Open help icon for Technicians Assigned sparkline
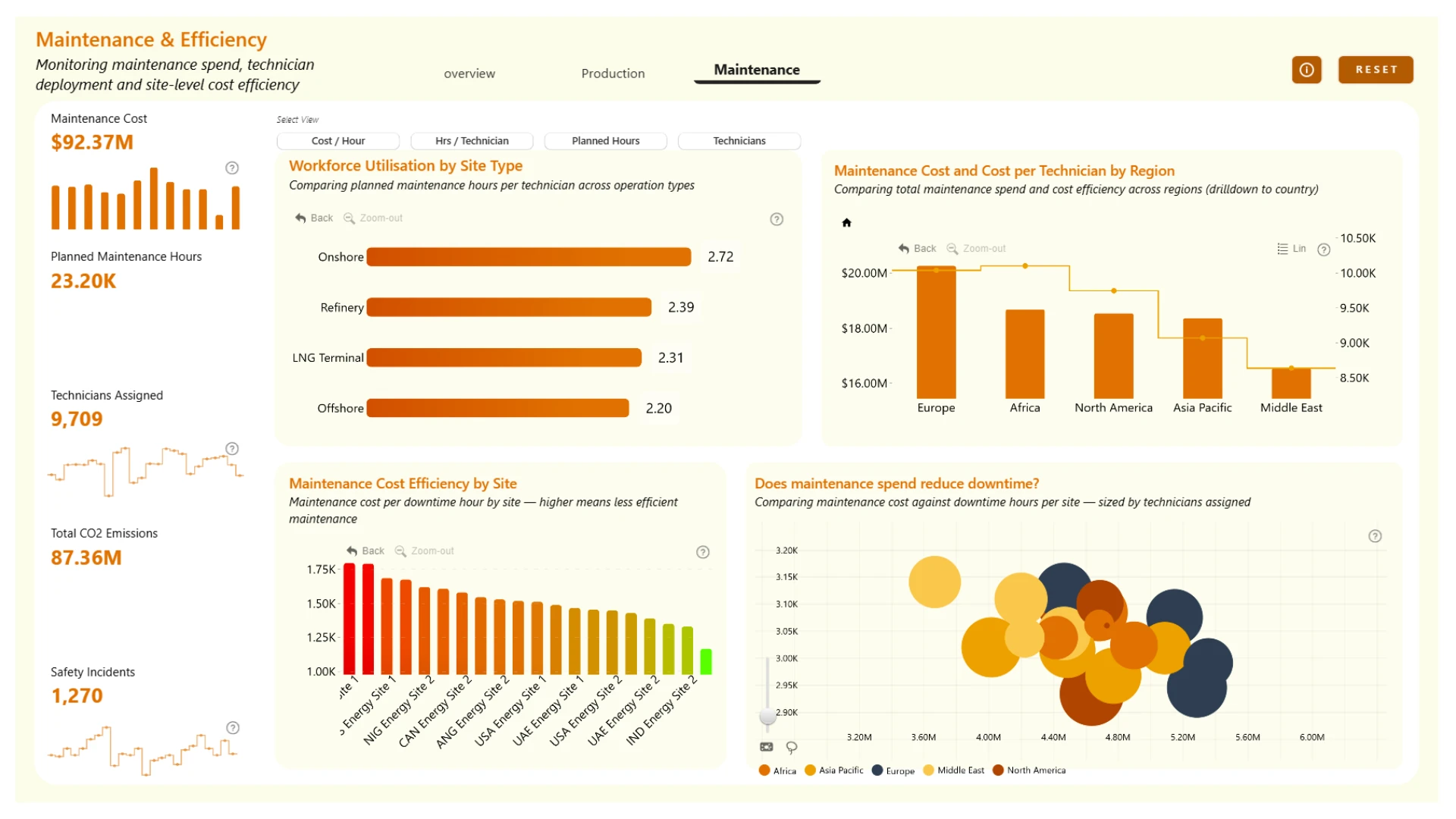The width and height of the screenshot is (1456, 819). coord(232,448)
